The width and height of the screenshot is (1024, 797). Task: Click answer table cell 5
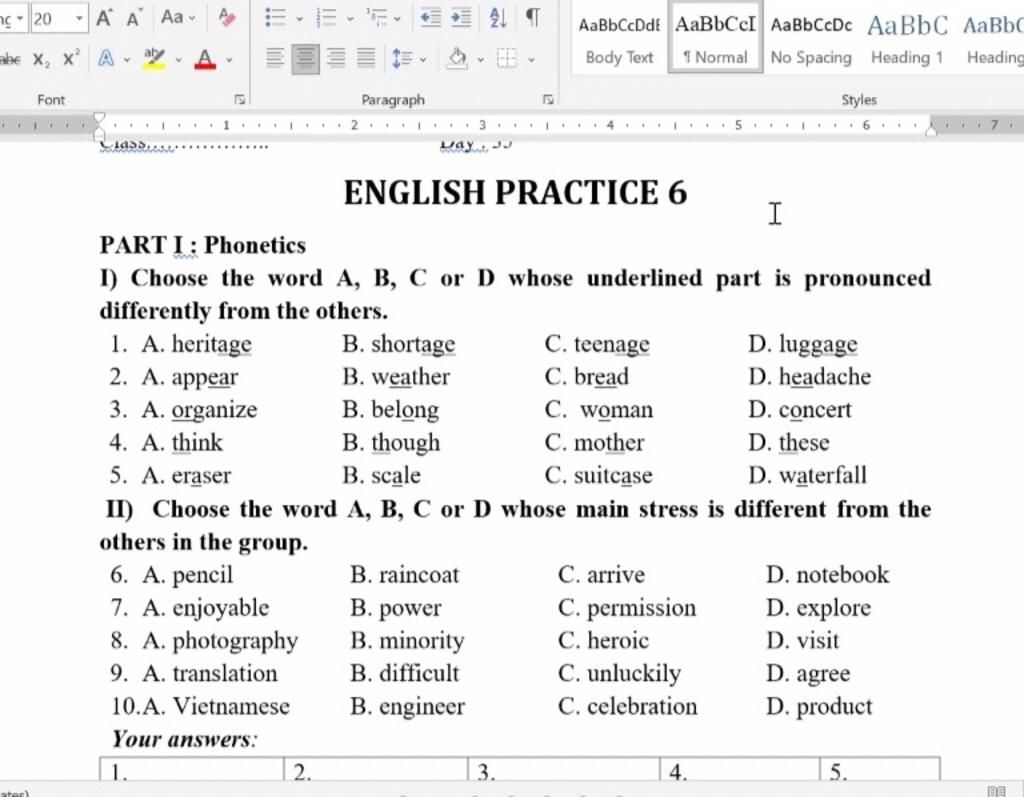pos(880,769)
